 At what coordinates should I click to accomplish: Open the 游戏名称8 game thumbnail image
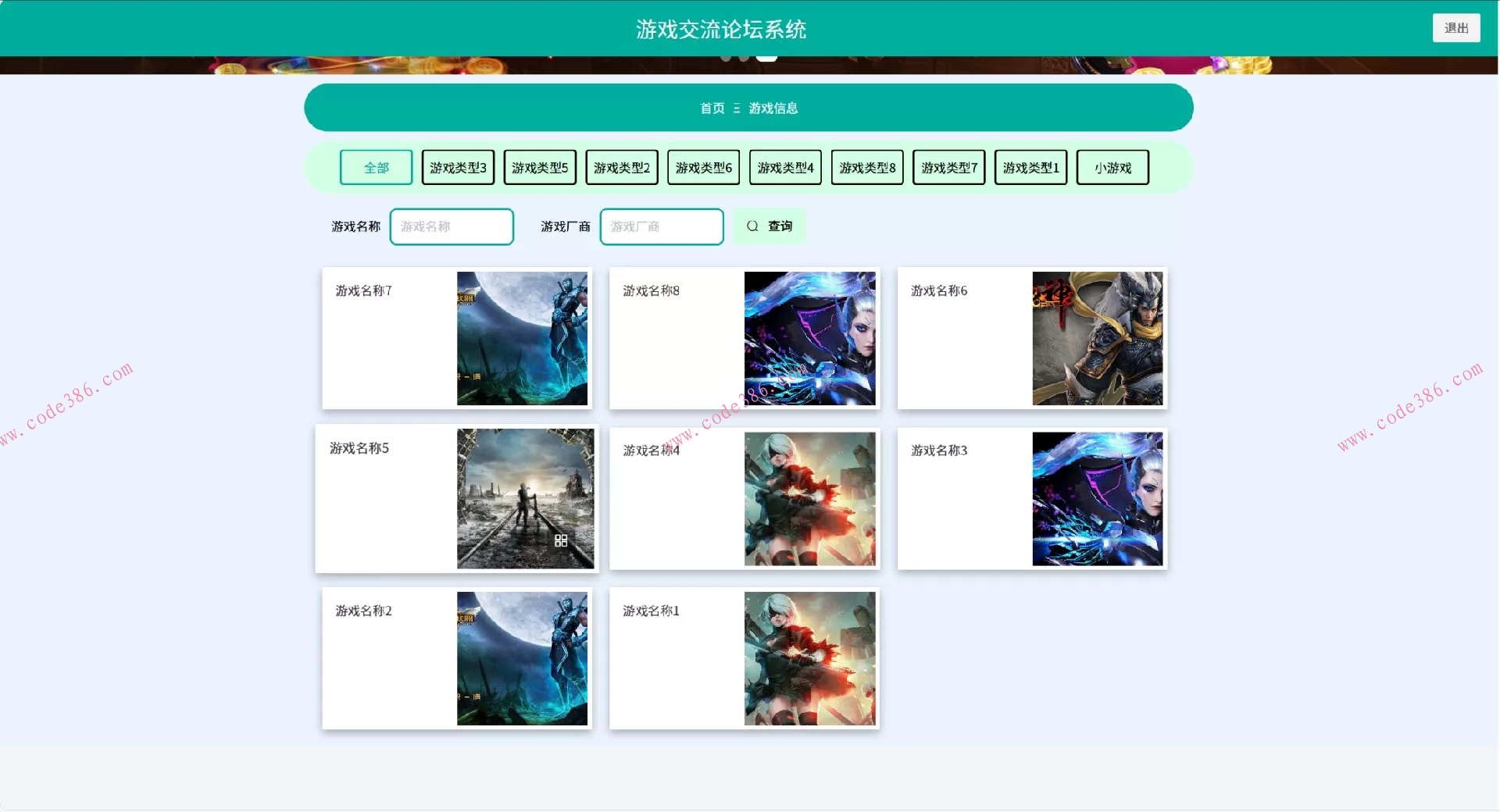(809, 338)
